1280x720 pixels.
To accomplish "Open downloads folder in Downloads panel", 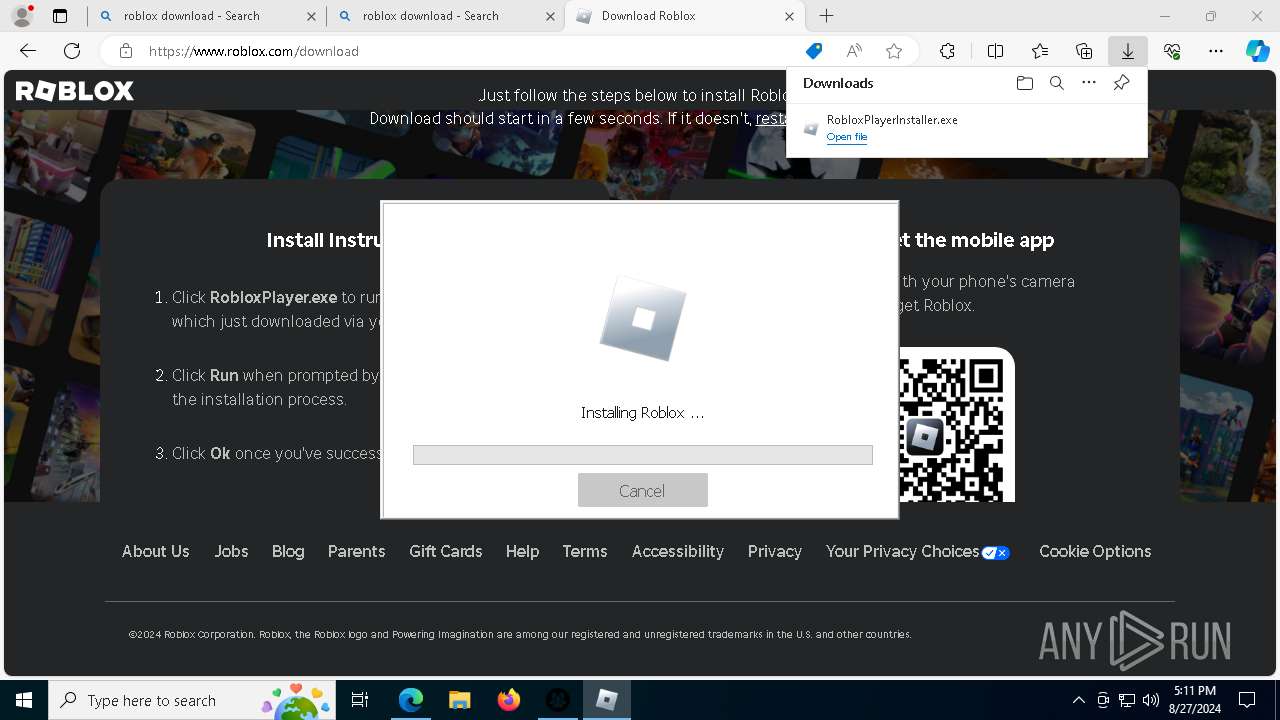I will point(1024,83).
